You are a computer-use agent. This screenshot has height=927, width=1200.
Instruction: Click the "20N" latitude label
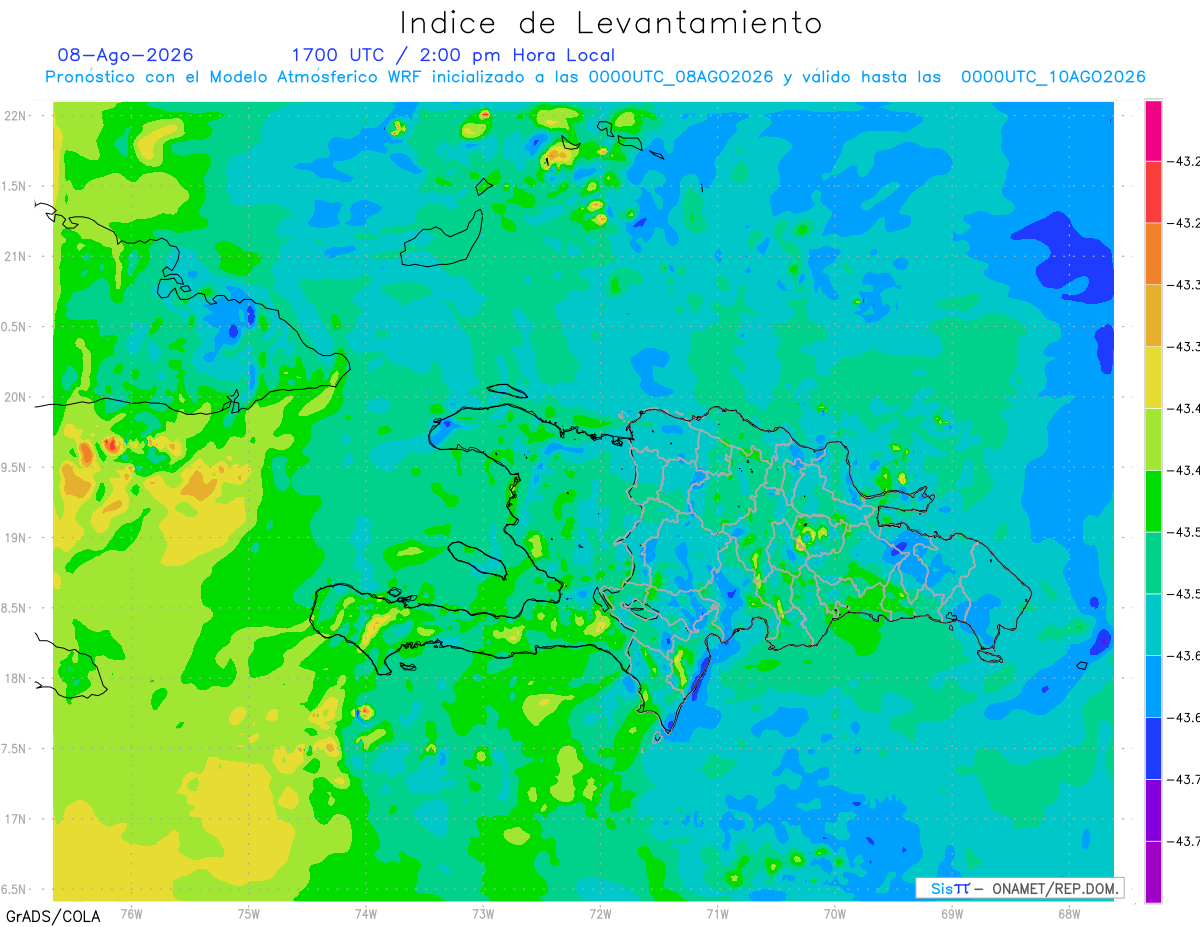click(x=16, y=397)
